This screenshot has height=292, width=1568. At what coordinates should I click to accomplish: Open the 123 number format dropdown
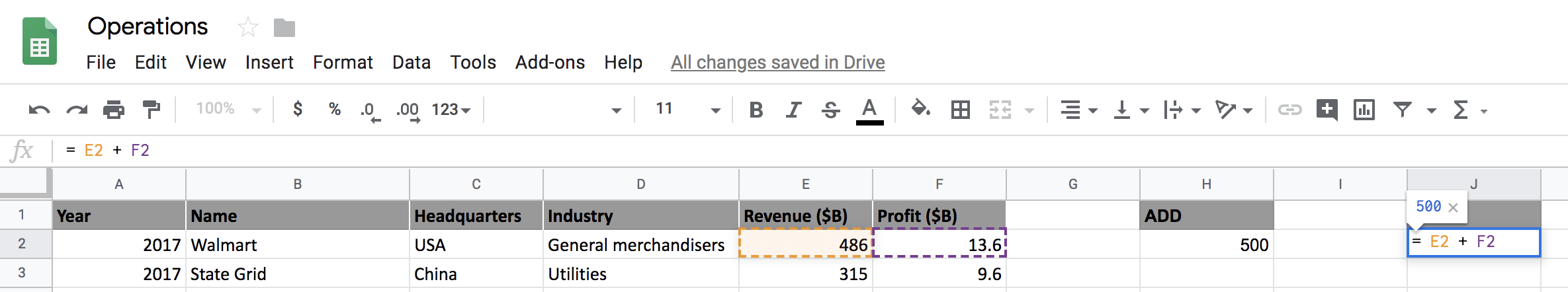point(451,110)
